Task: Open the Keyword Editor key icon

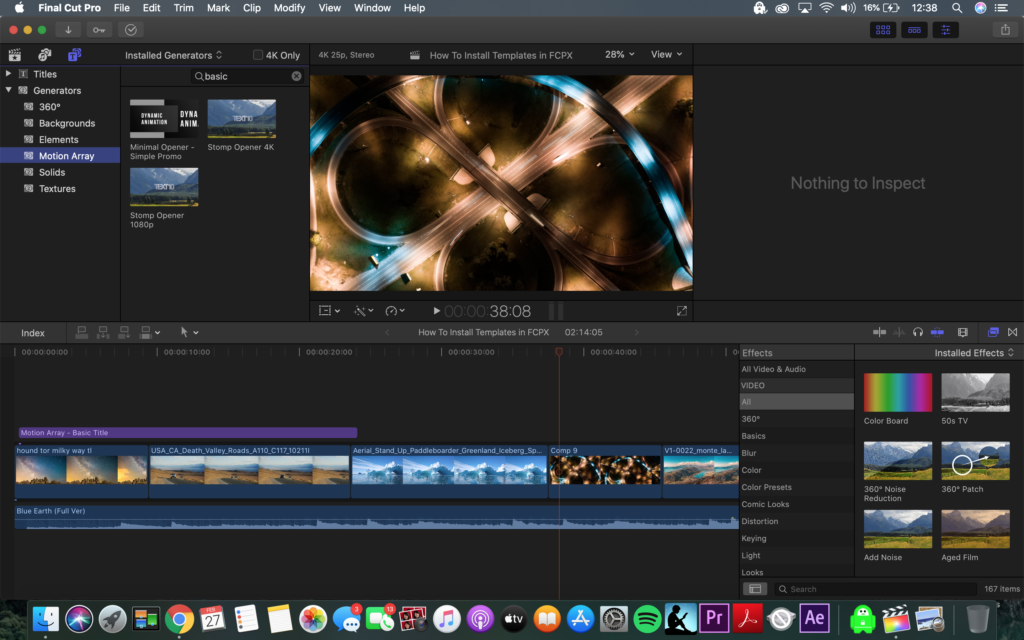Action: coord(100,30)
